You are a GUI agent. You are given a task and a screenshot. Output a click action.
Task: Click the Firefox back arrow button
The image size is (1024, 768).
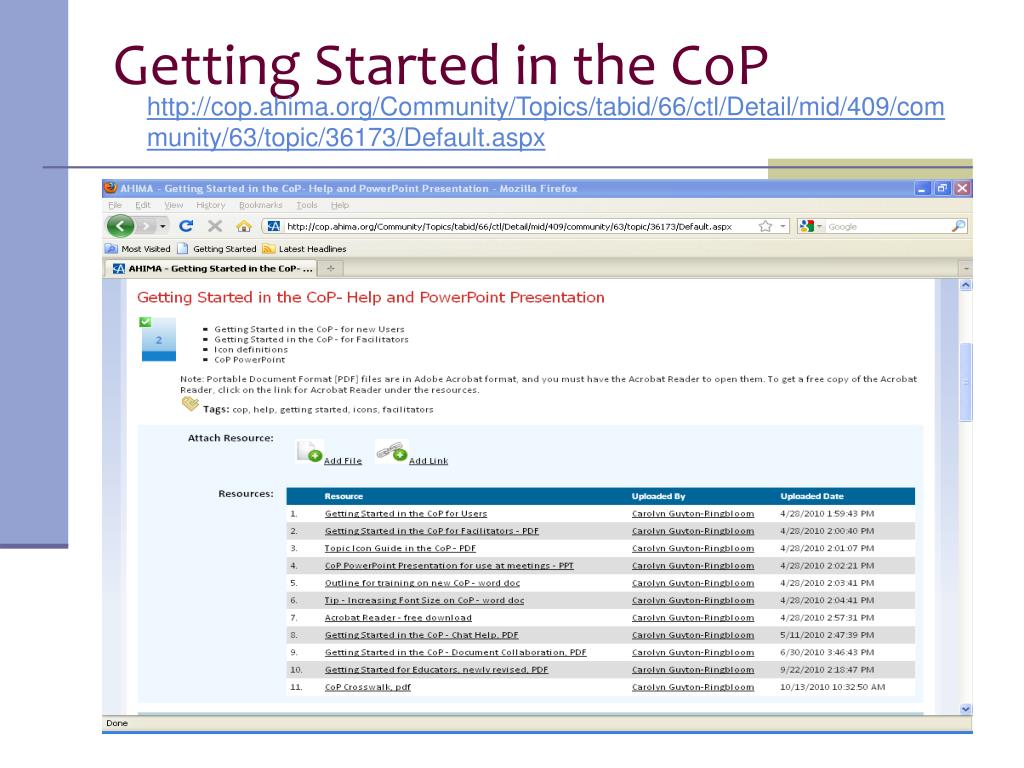[x=120, y=226]
